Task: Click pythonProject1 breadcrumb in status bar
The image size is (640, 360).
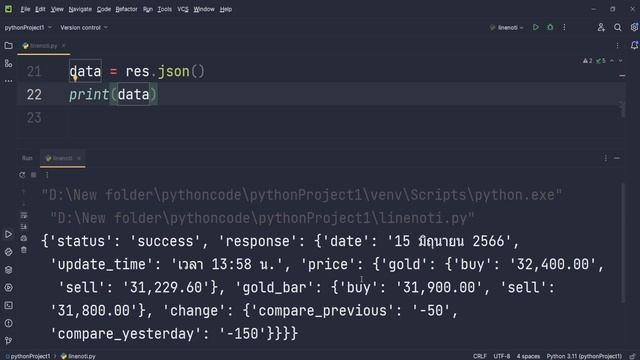Action: click(28, 356)
